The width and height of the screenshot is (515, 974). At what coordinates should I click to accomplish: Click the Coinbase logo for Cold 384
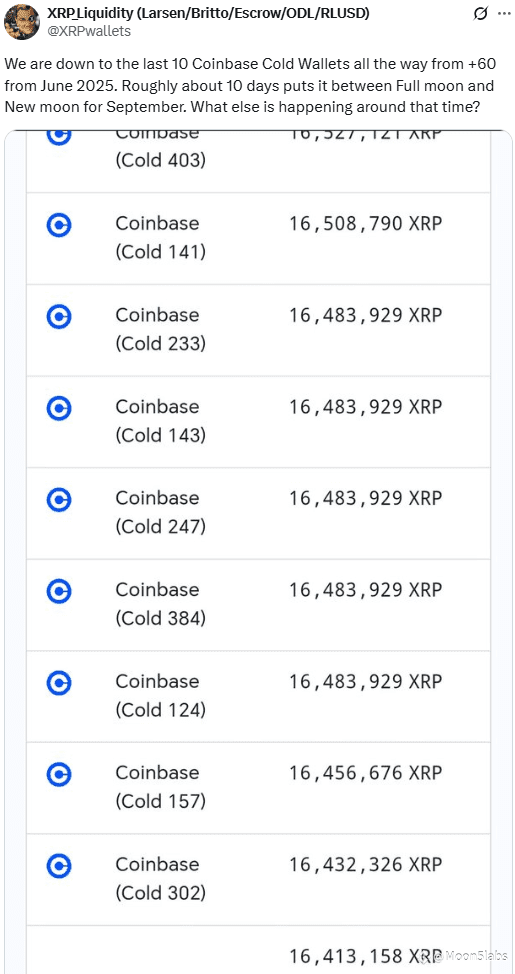pyautogui.click(x=59, y=591)
